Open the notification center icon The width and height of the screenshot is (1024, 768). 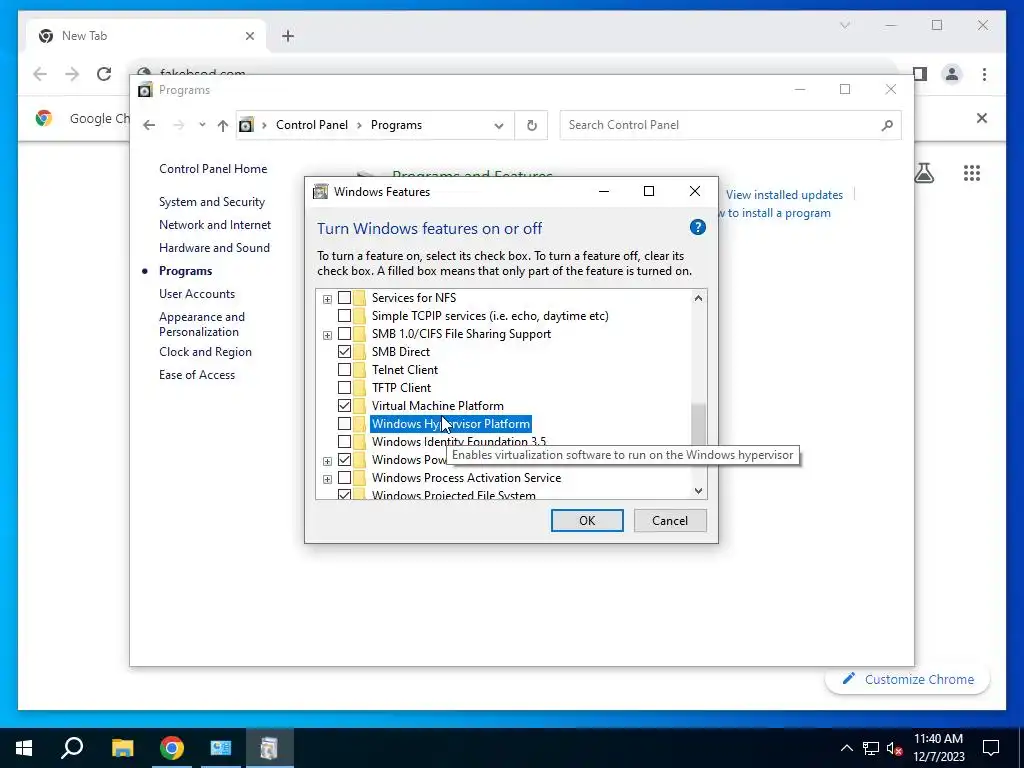(991, 748)
